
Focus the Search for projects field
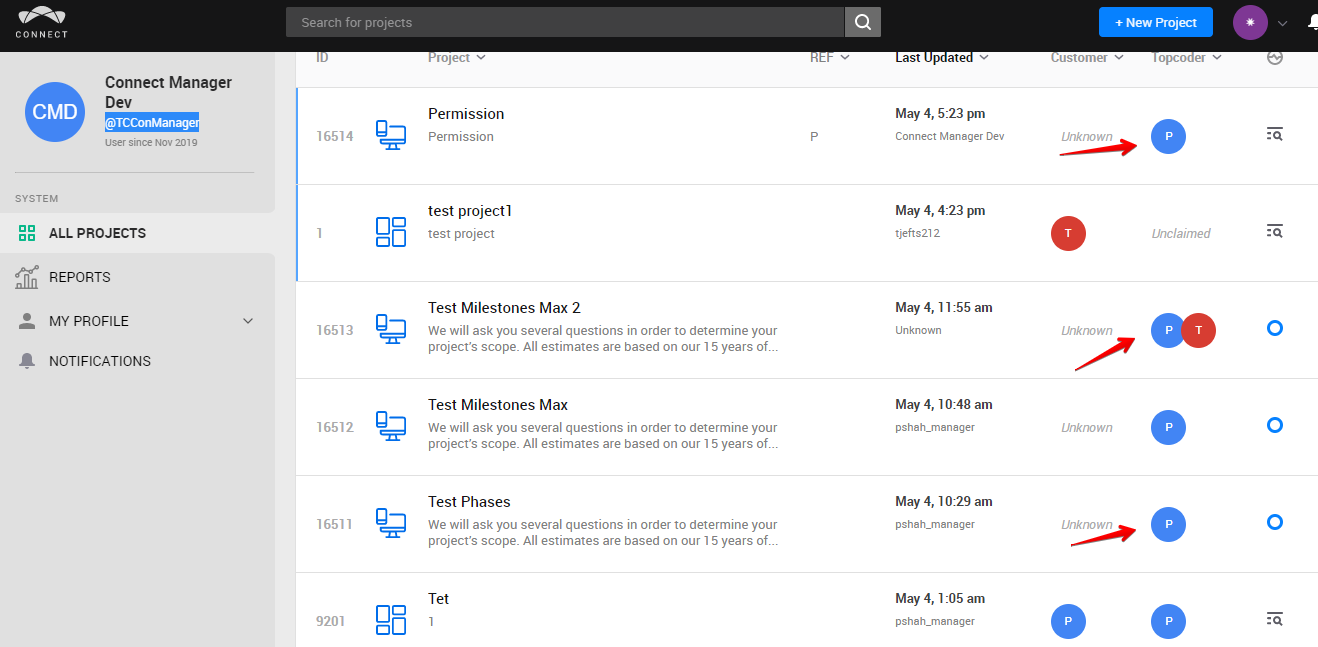point(565,22)
